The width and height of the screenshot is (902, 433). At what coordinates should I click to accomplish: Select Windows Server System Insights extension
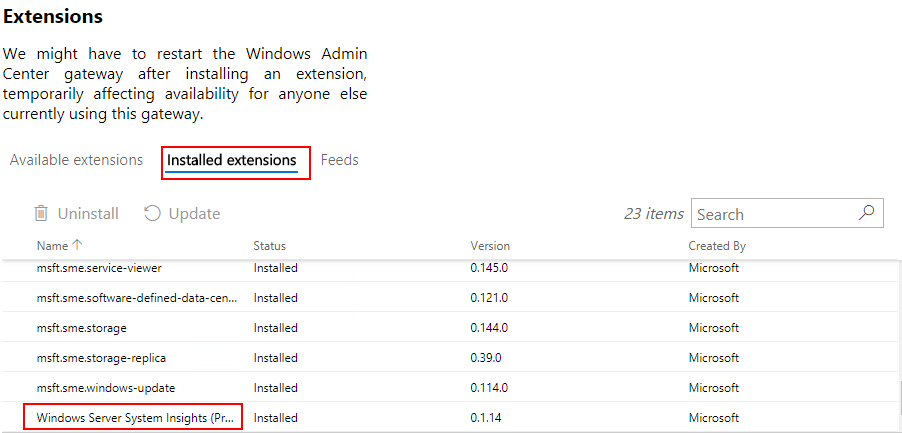(x=134, y=418)
